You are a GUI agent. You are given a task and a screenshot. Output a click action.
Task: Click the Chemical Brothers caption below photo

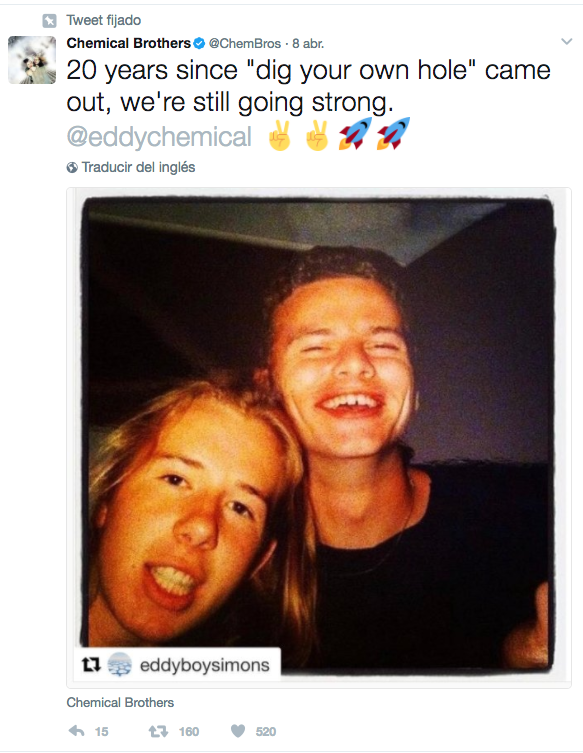pyautogui.click(x=120, y=703)
